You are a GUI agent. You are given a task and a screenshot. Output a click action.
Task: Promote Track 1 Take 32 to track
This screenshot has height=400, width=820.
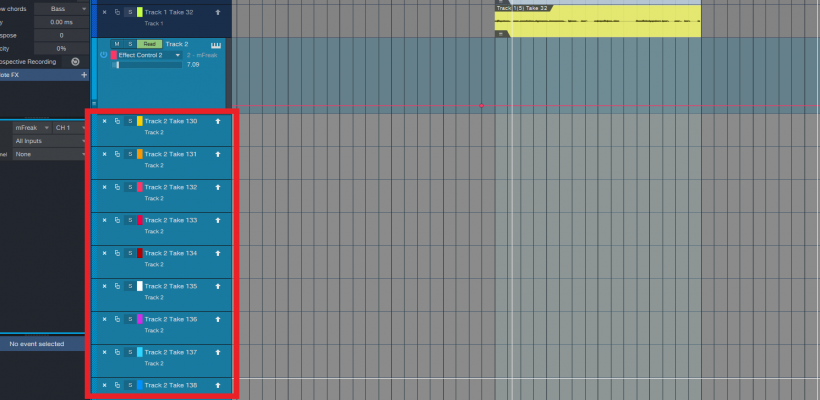(x=218, y=12)
